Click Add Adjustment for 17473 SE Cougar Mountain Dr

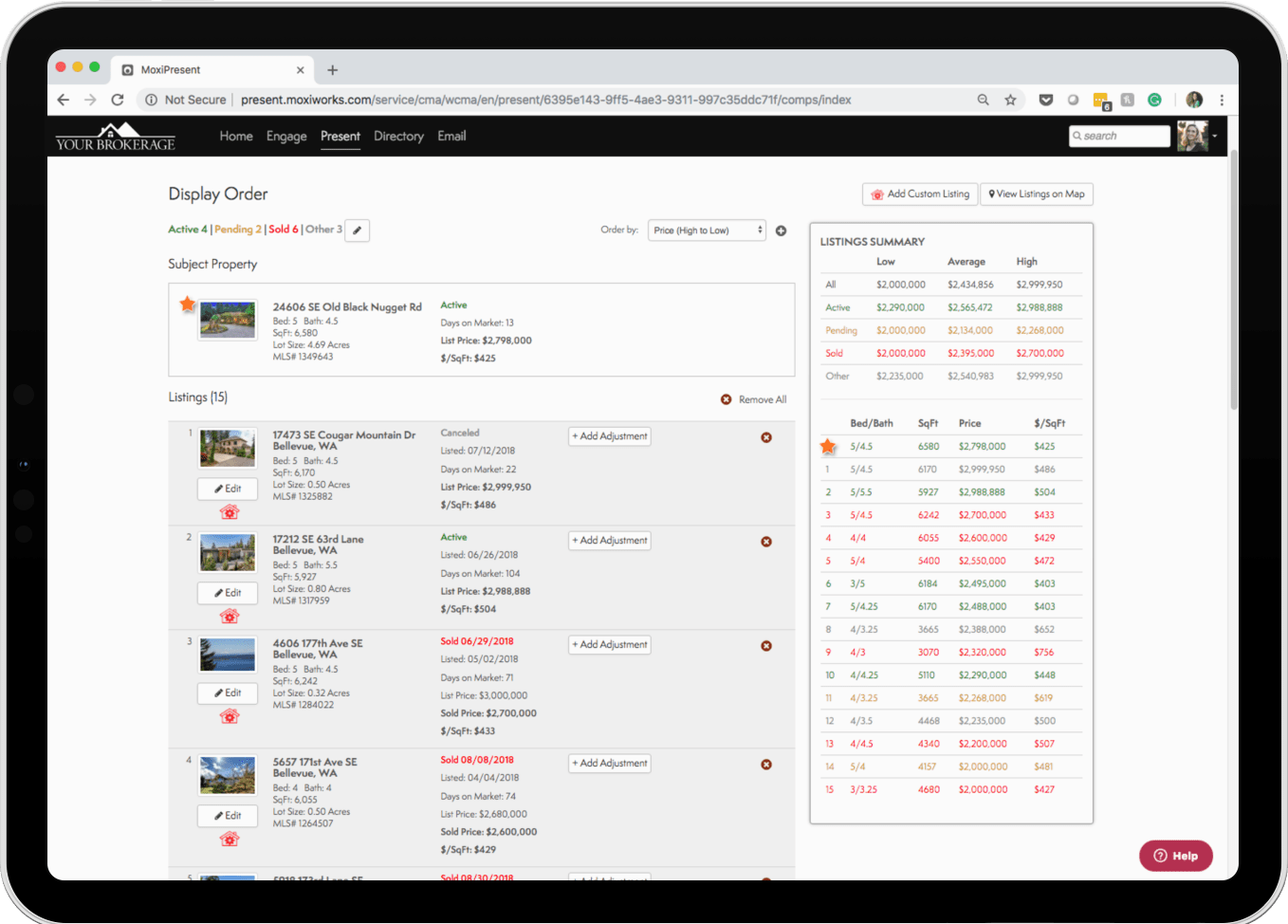click(609, 435)
